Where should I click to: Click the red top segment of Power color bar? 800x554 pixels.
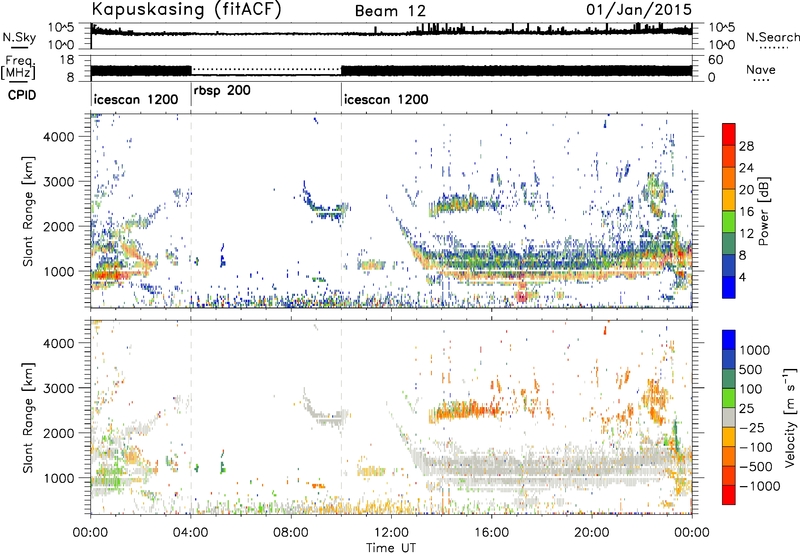click(x=729, y=133)
